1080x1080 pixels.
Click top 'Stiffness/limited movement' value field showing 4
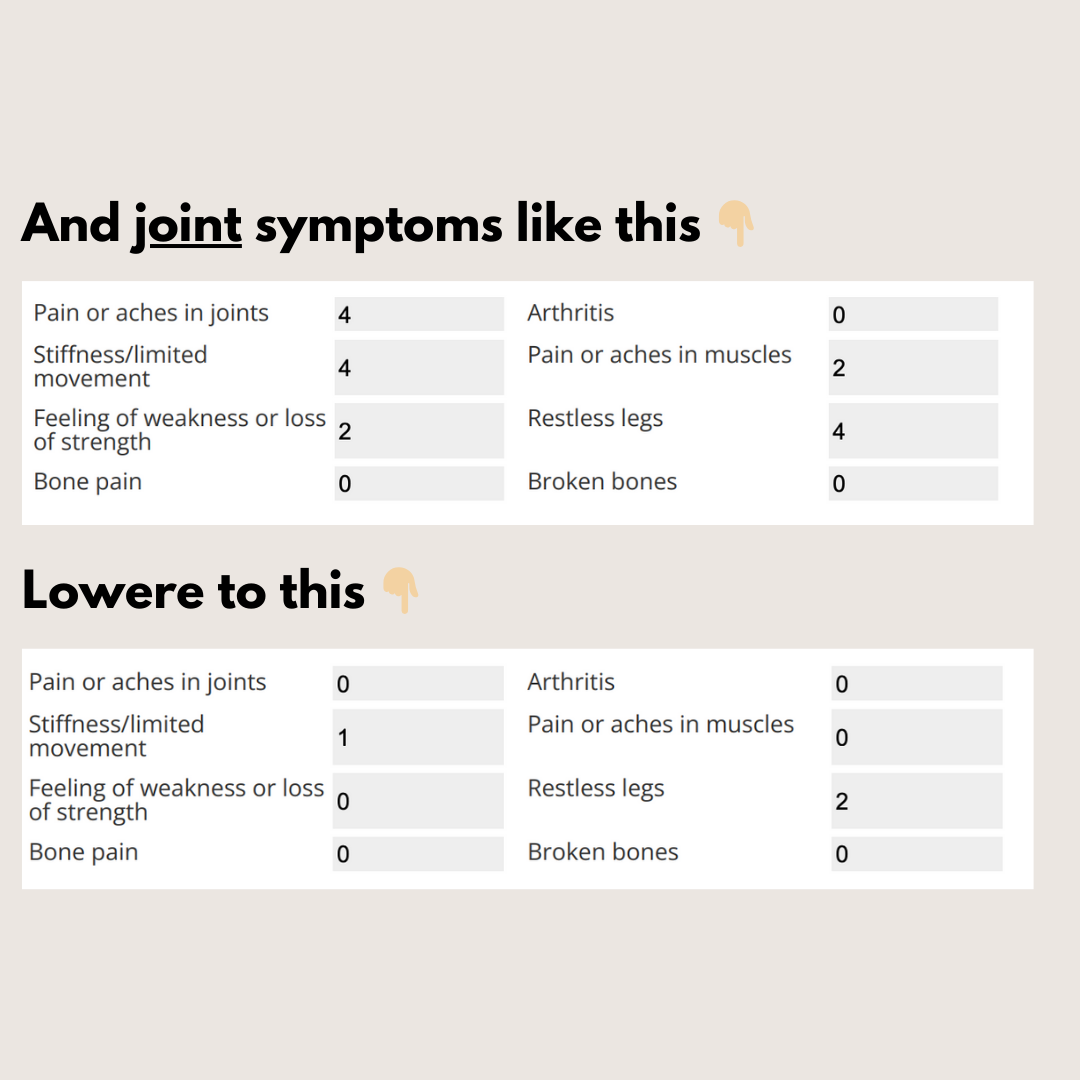pyautogui.click(x=419, y=367)
